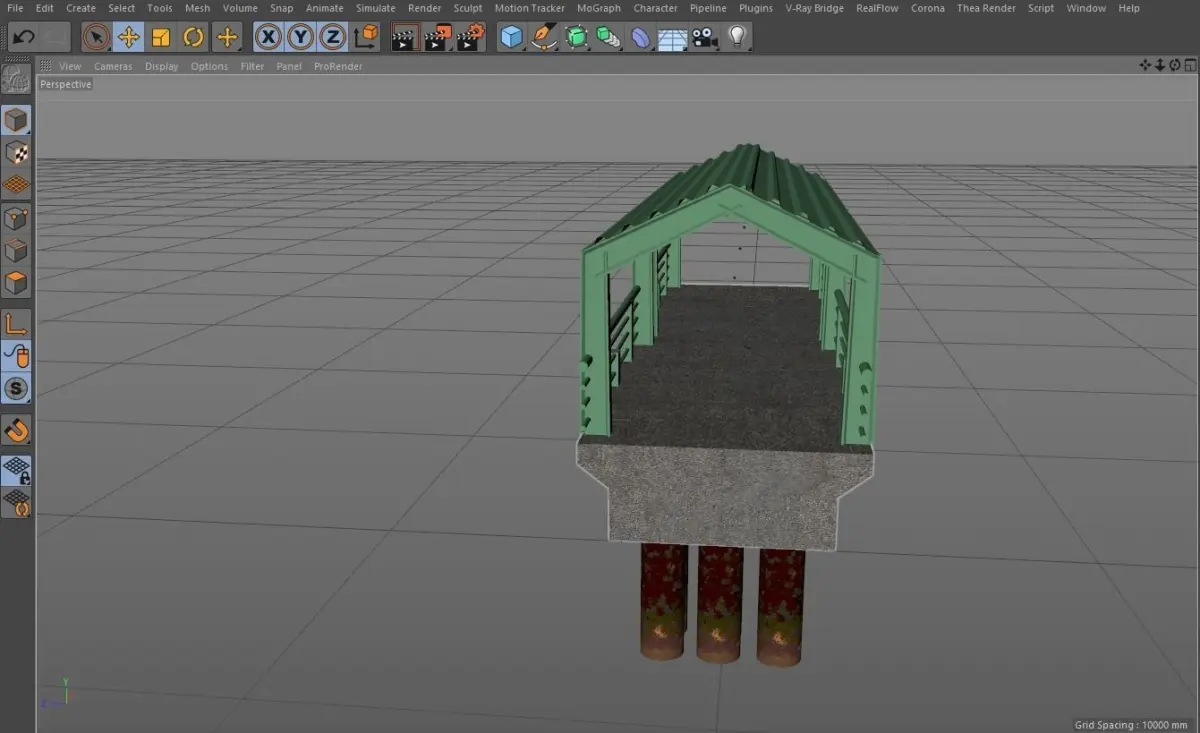This screenshot has width=1200, height=733.
Task: Toggle Locked Workplane
Action: (16, 469)
